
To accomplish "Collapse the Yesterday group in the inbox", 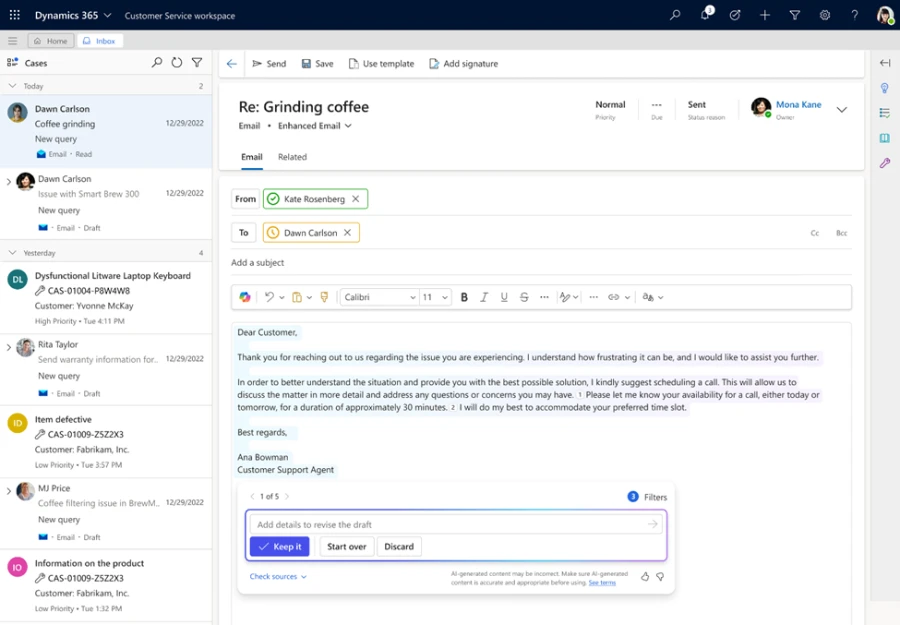I will point(14,252).
